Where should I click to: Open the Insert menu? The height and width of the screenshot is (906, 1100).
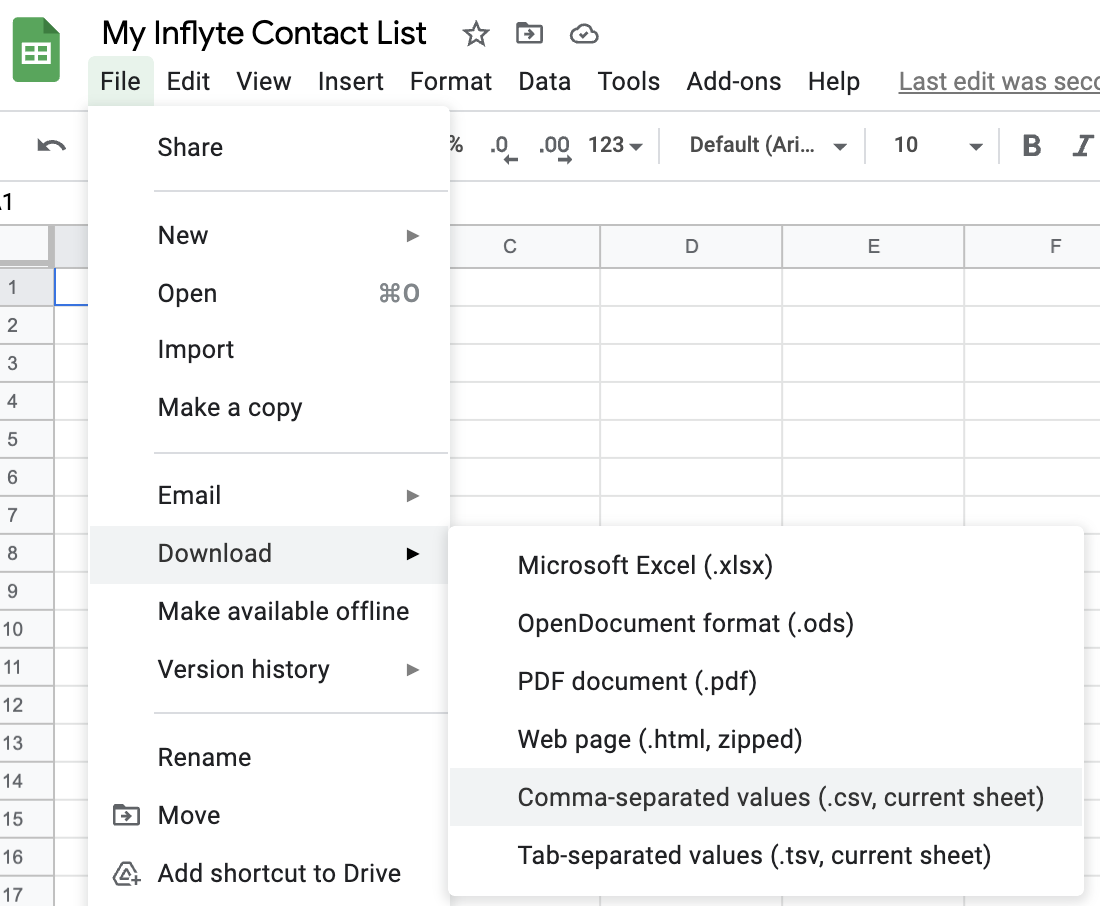[350, 81]
